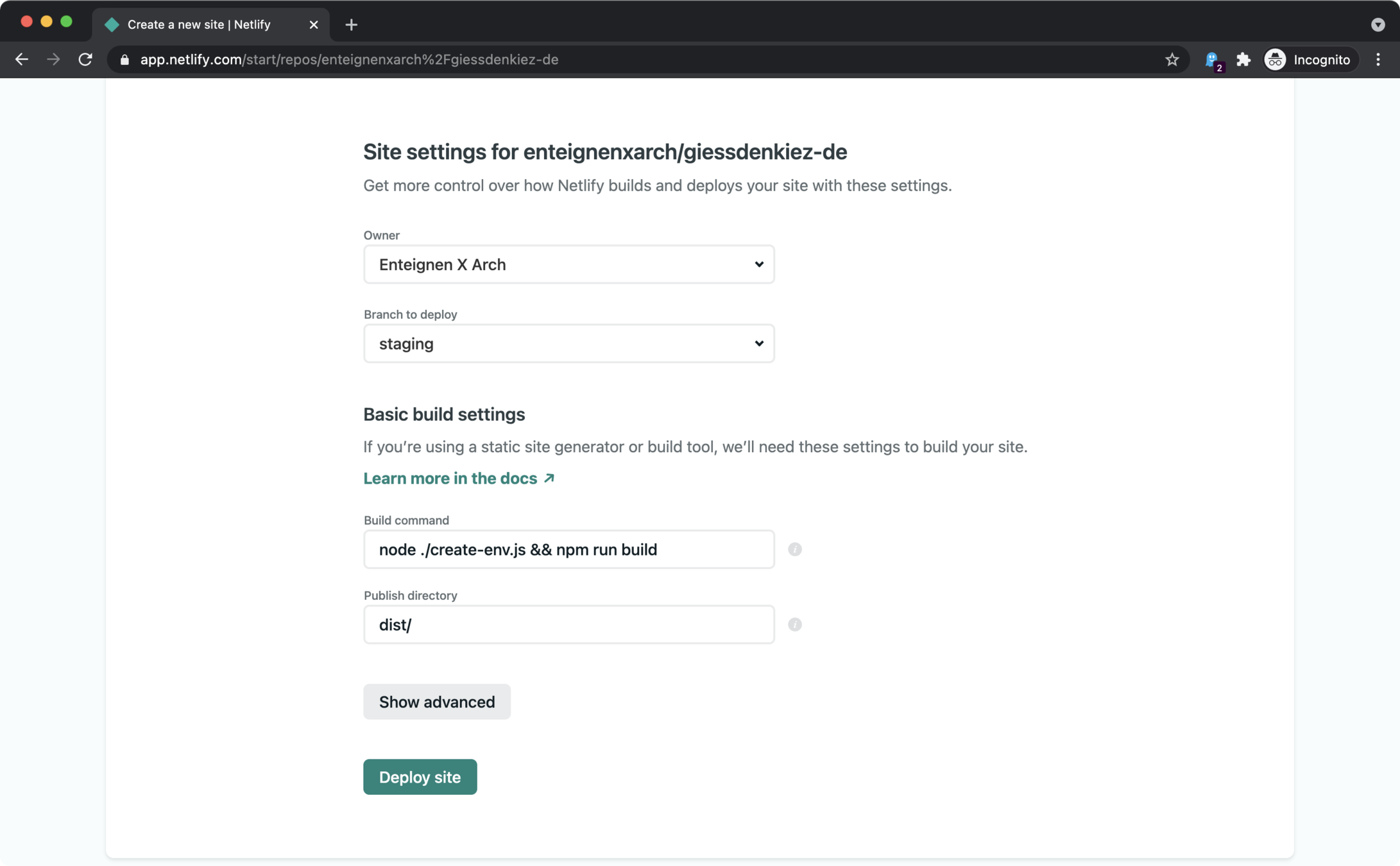Click the browser forward arrow
This screenshot has width=1400, height=866.
(x=53, y=60)
